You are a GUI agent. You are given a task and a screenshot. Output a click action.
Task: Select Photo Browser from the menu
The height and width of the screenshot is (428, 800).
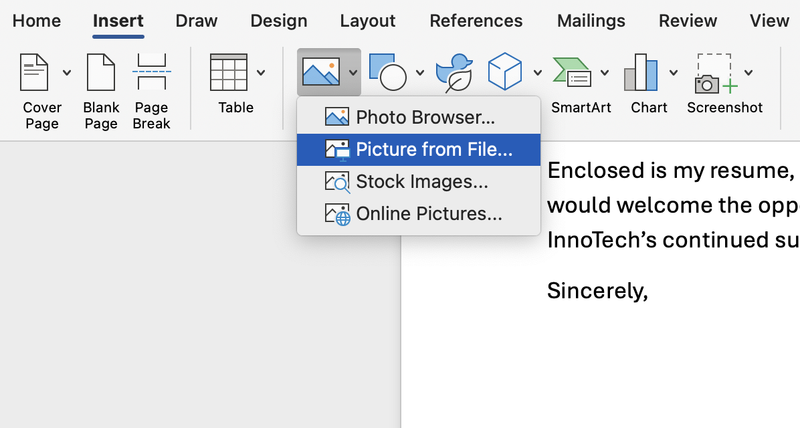[x=425, y=117]
